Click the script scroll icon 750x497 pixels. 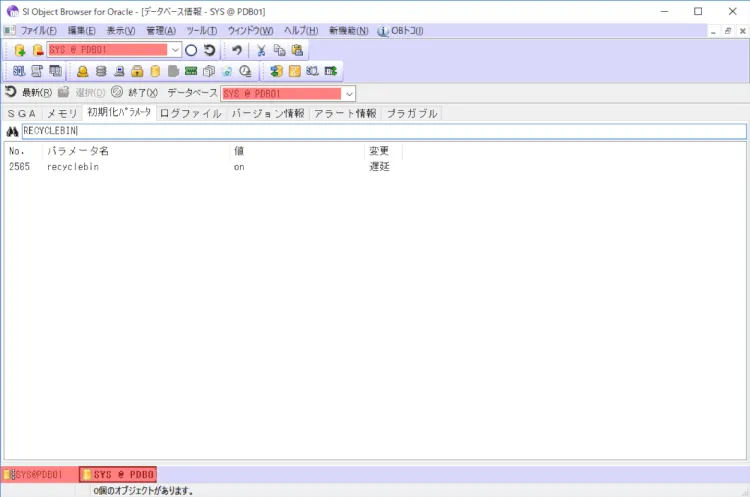coord(37,71)
